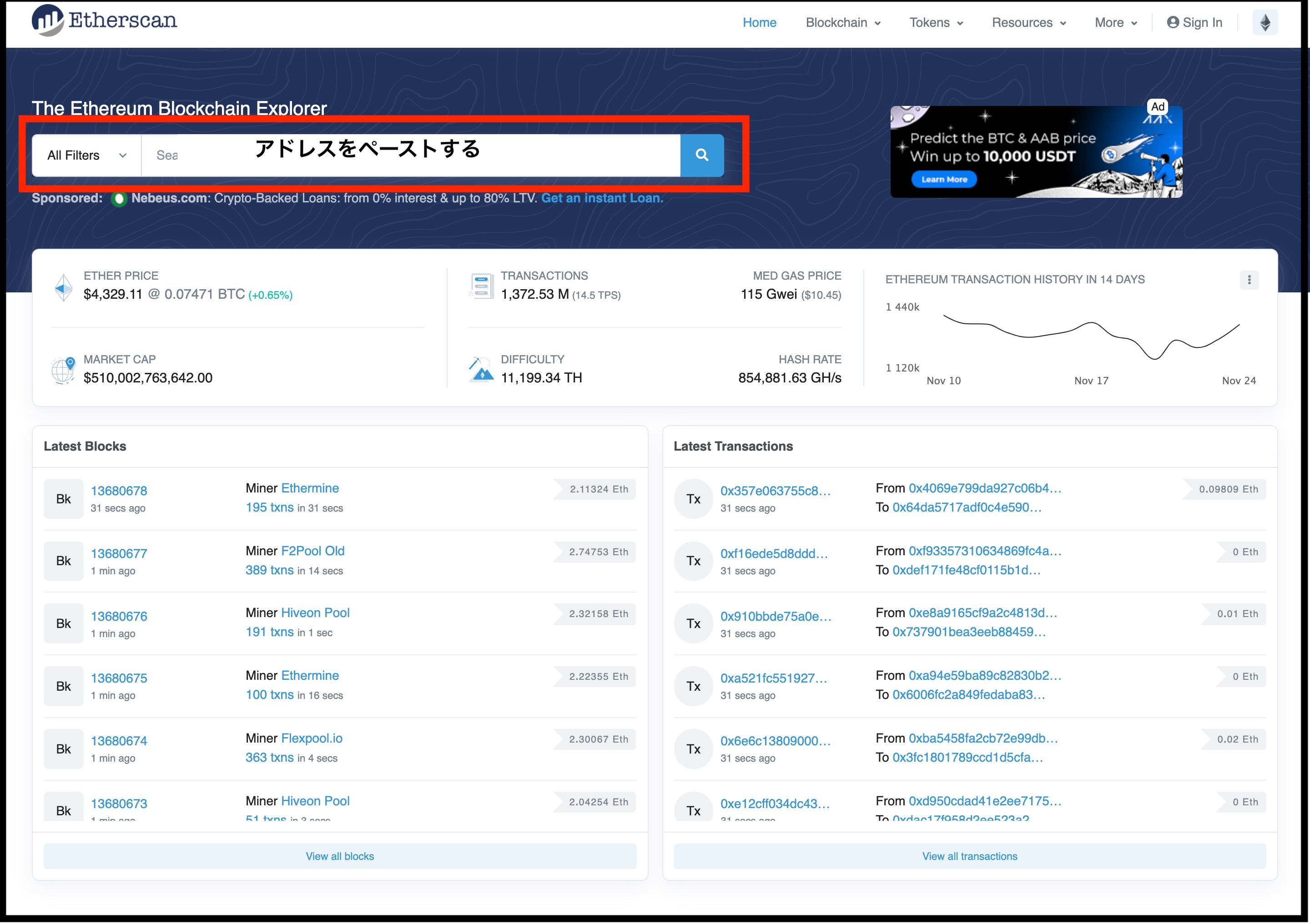Open miner Hiveon Pool for block 13680676
1310x924 pixels.
[x=315, y=613]
